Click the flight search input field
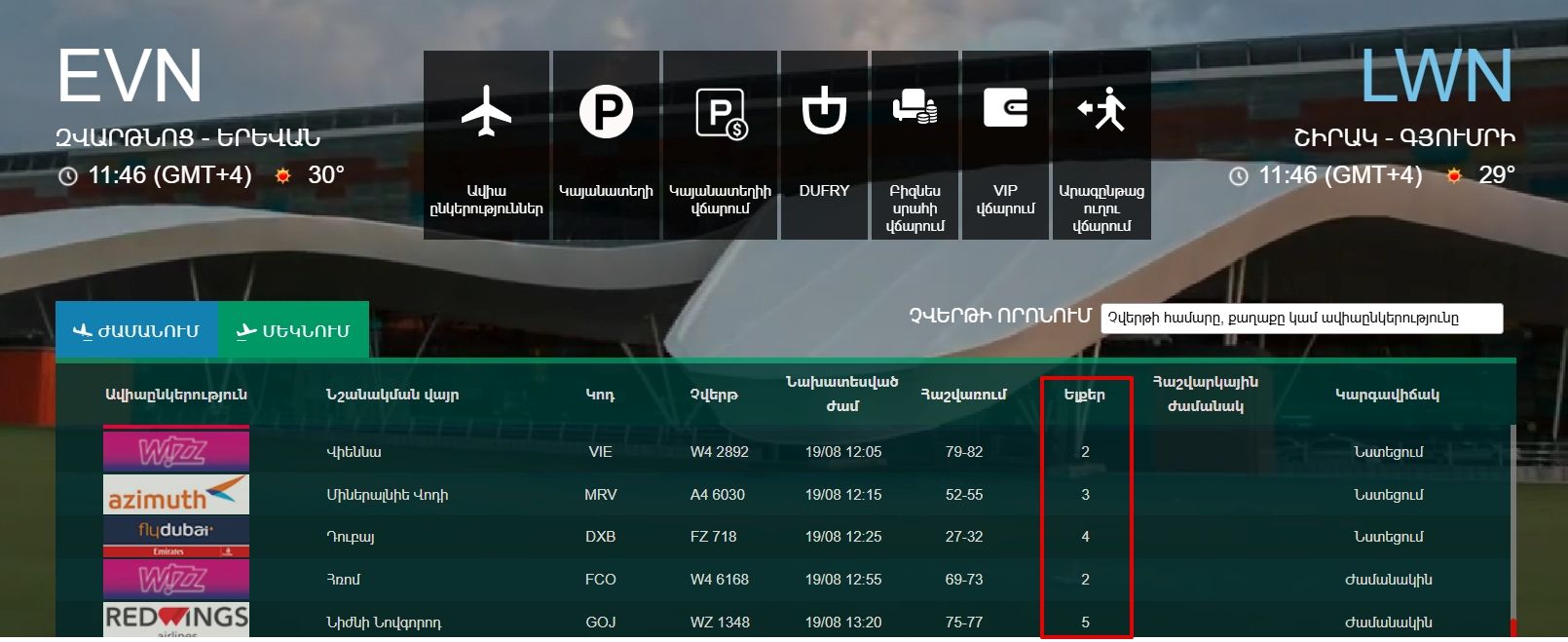 click(x=1301, y=319)
